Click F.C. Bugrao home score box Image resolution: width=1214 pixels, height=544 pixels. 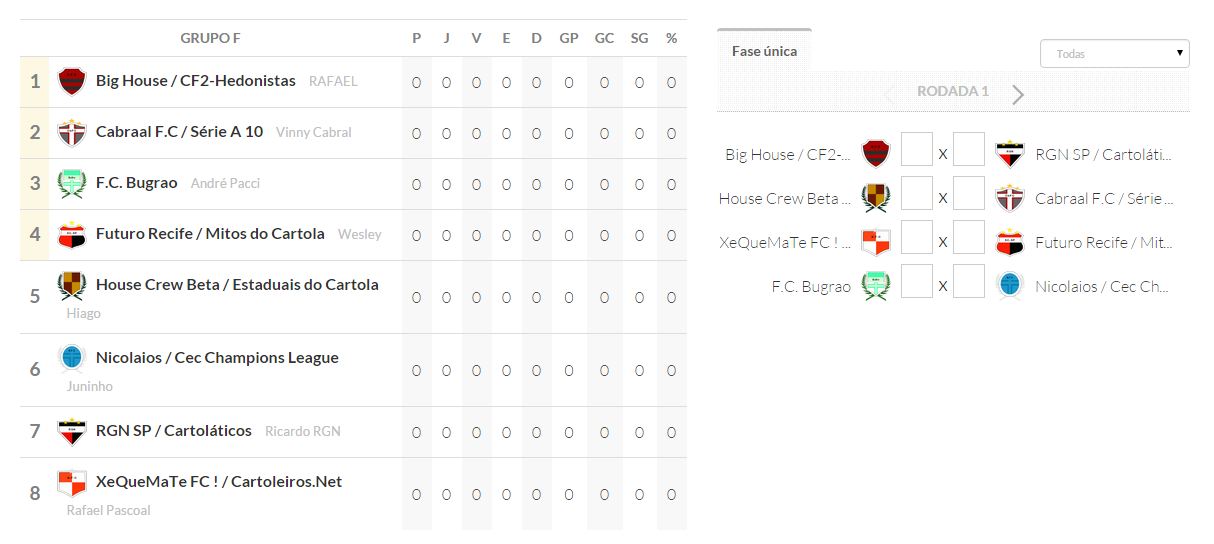(916, 281)
